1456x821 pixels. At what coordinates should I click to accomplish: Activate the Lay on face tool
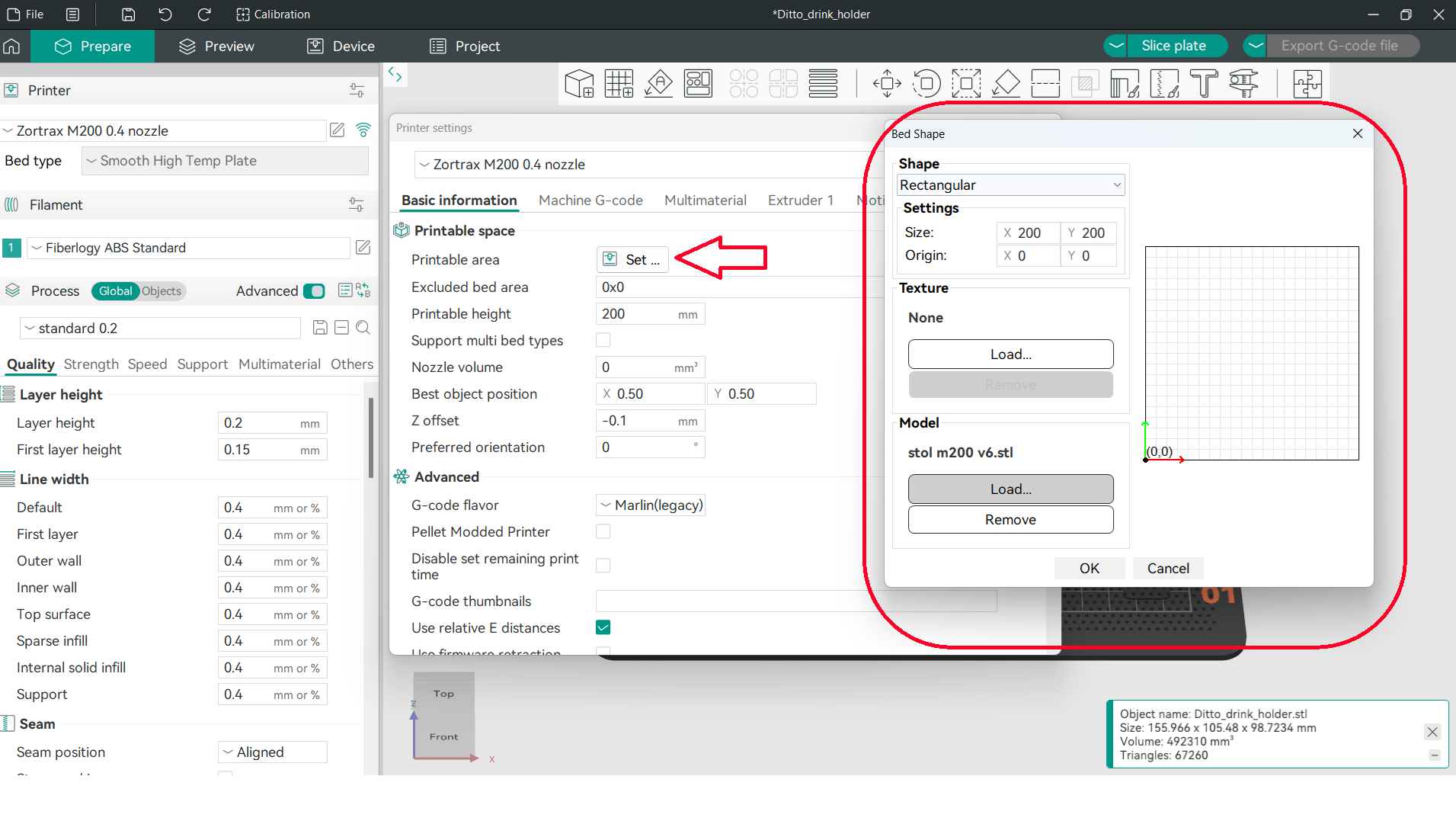[1006, 83]
